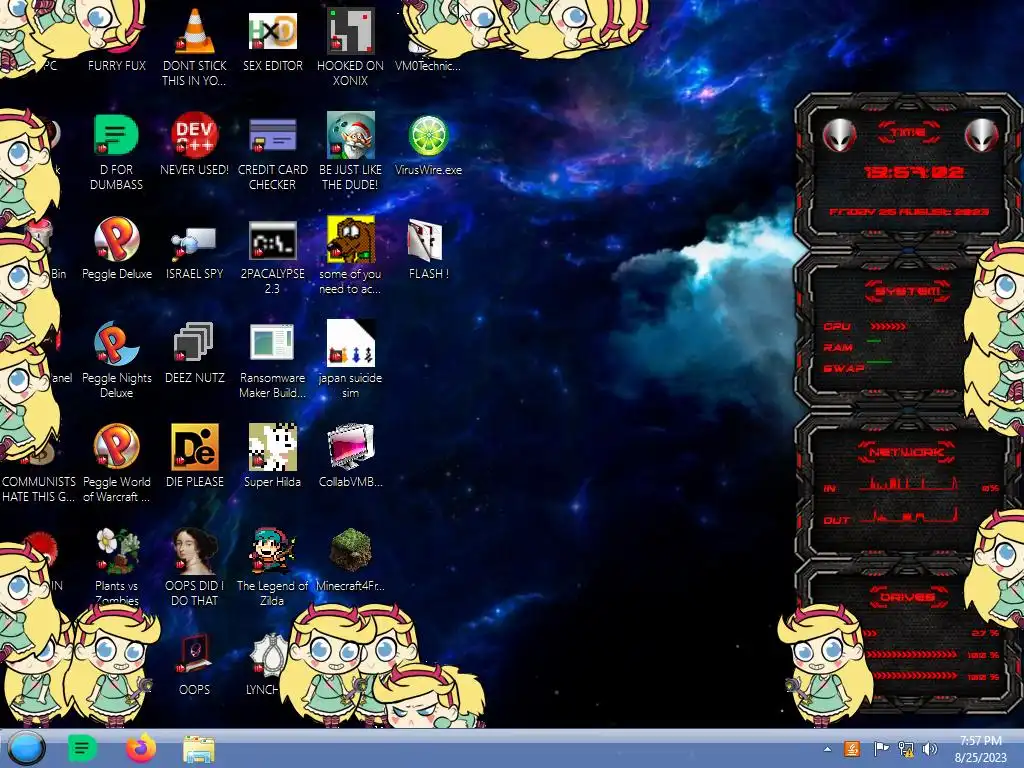This screenshot has width=1024, height=768.
Task: Click the DRIVES widget header
Action: click(x=907, y=597)
